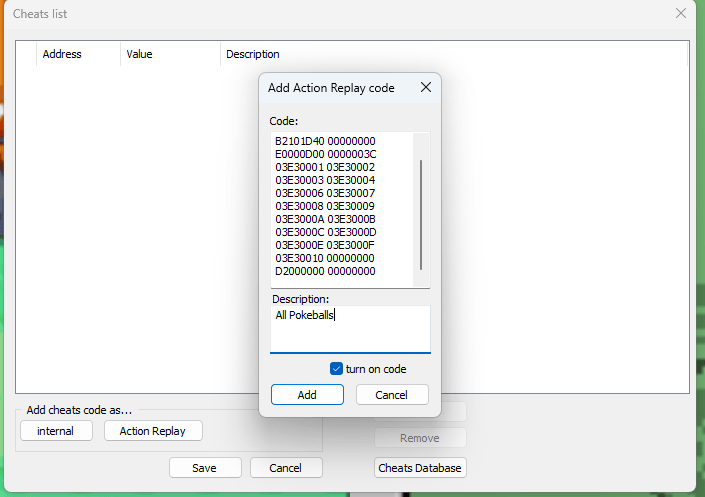Open the Cheats Database
Image resolution: width=705 pixels, height=497 pixels.
[x=420, y=468]
